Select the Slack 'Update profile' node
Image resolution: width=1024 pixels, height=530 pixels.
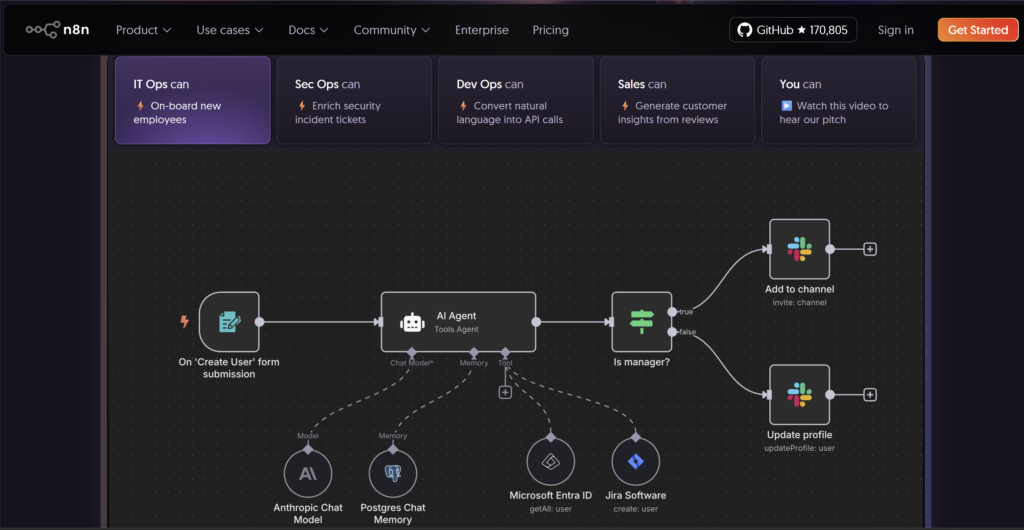799,395
